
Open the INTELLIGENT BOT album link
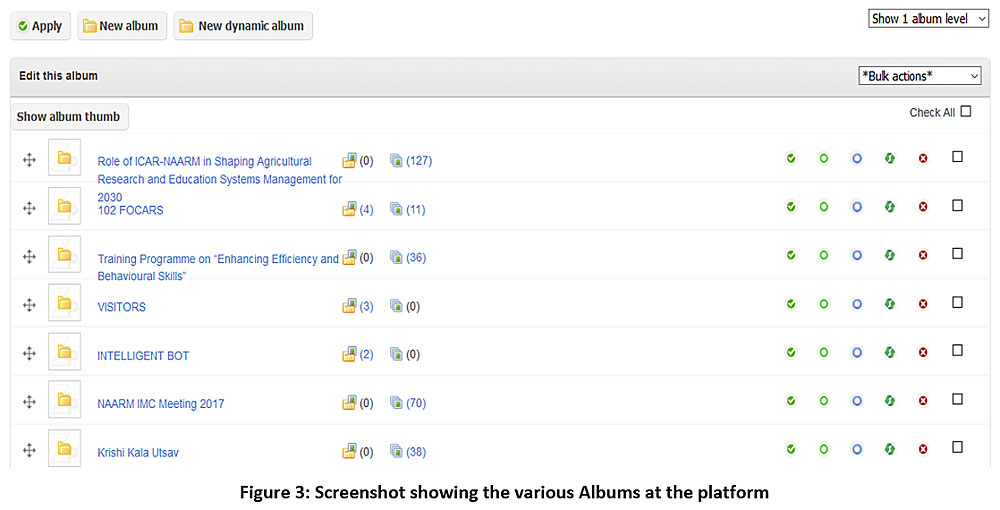(143, 356)
